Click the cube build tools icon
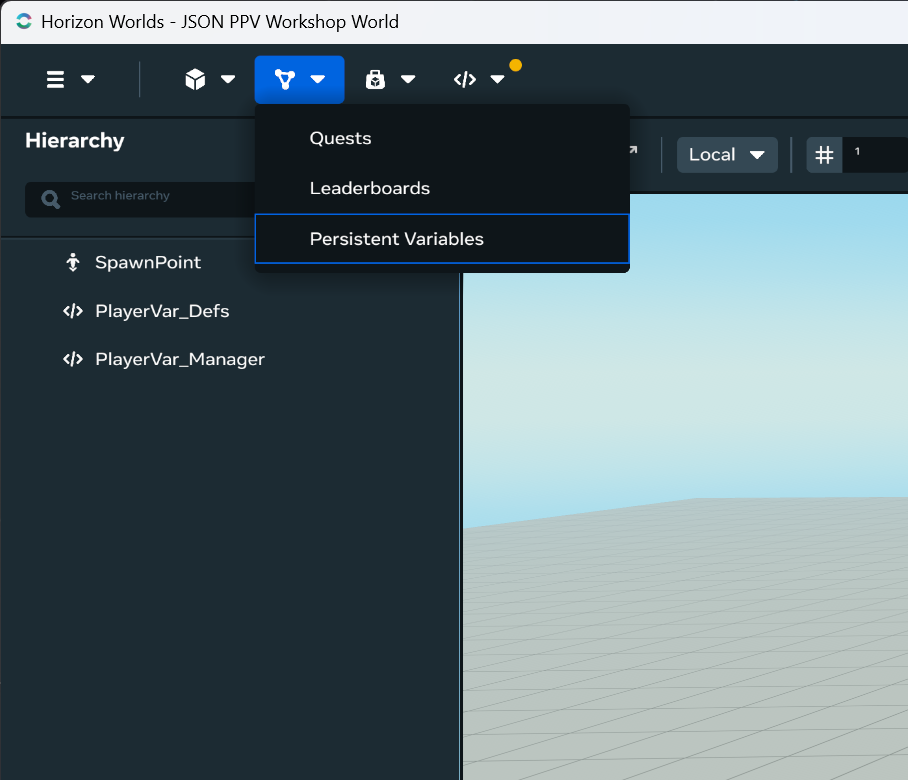 tap(195, 79)
